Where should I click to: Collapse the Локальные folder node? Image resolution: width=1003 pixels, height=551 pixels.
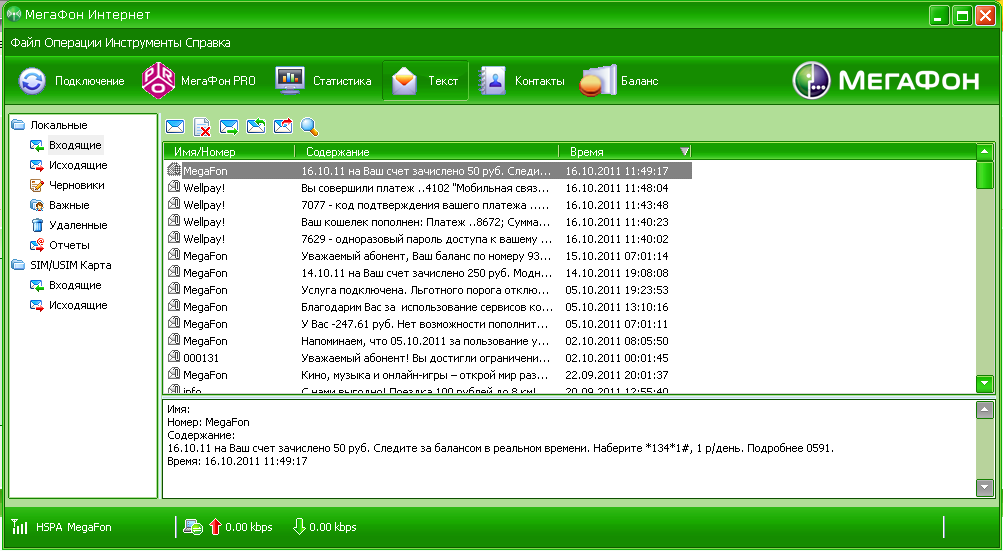[17, 125]
